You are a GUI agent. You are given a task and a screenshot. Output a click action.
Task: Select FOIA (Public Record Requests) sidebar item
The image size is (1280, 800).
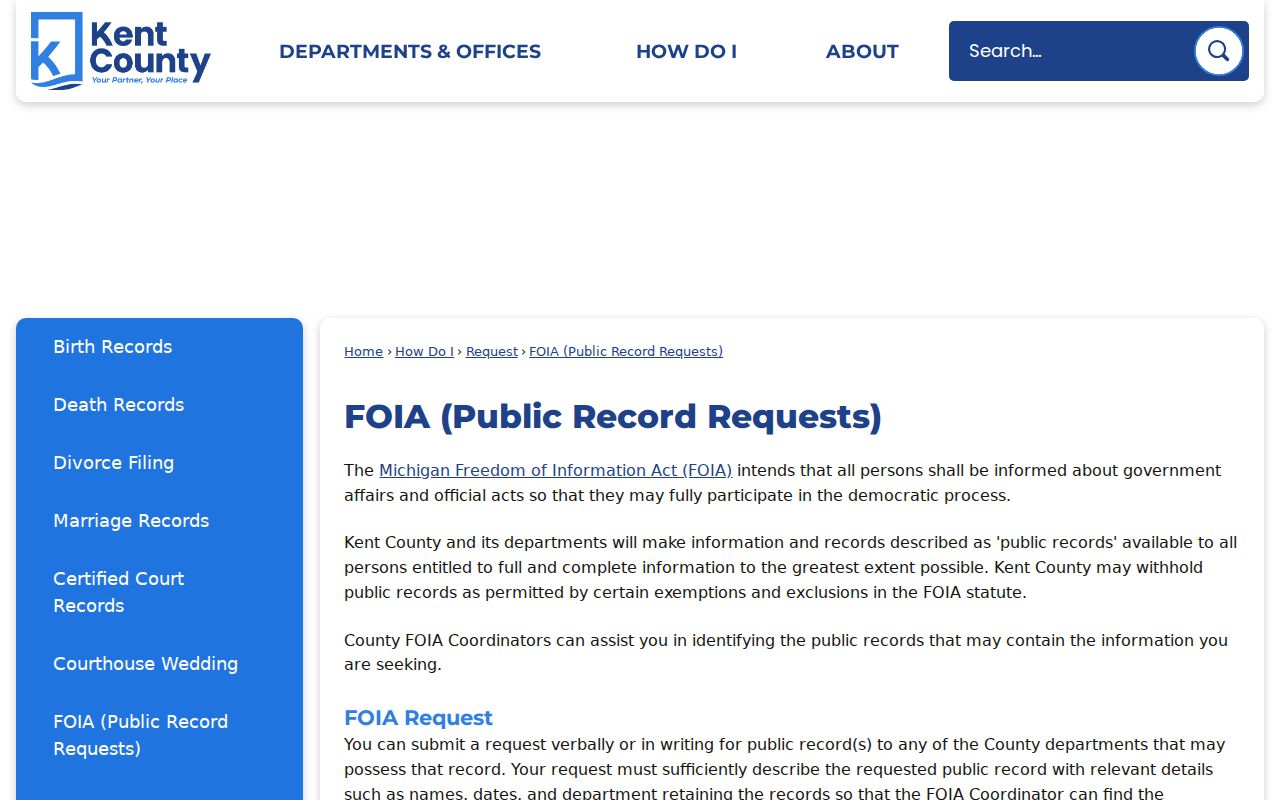141,735
